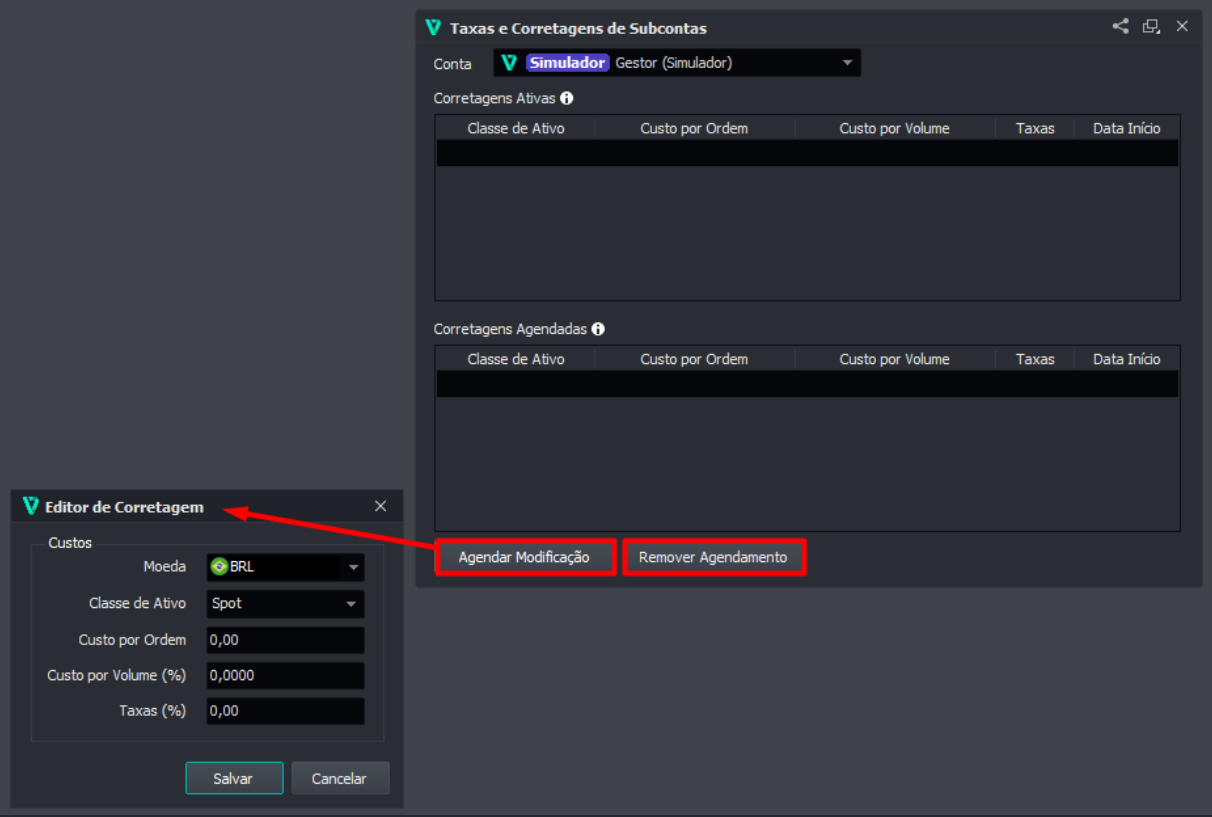Cancel the brokerage editor
This screenshot has width=1212, height=817.
pos(339,778)
